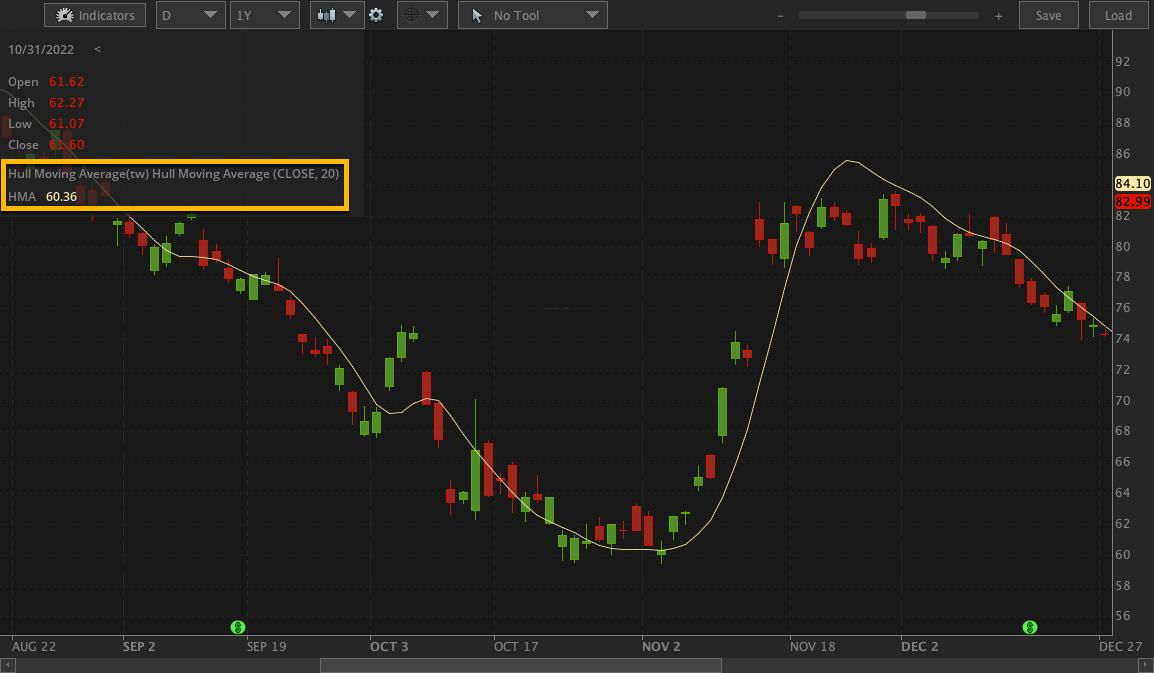Image resolution: width=1154 pixels, height=673 pixels.
Task: Open the crosshair mode dropdown arrow
Action: tap(434, 15)
